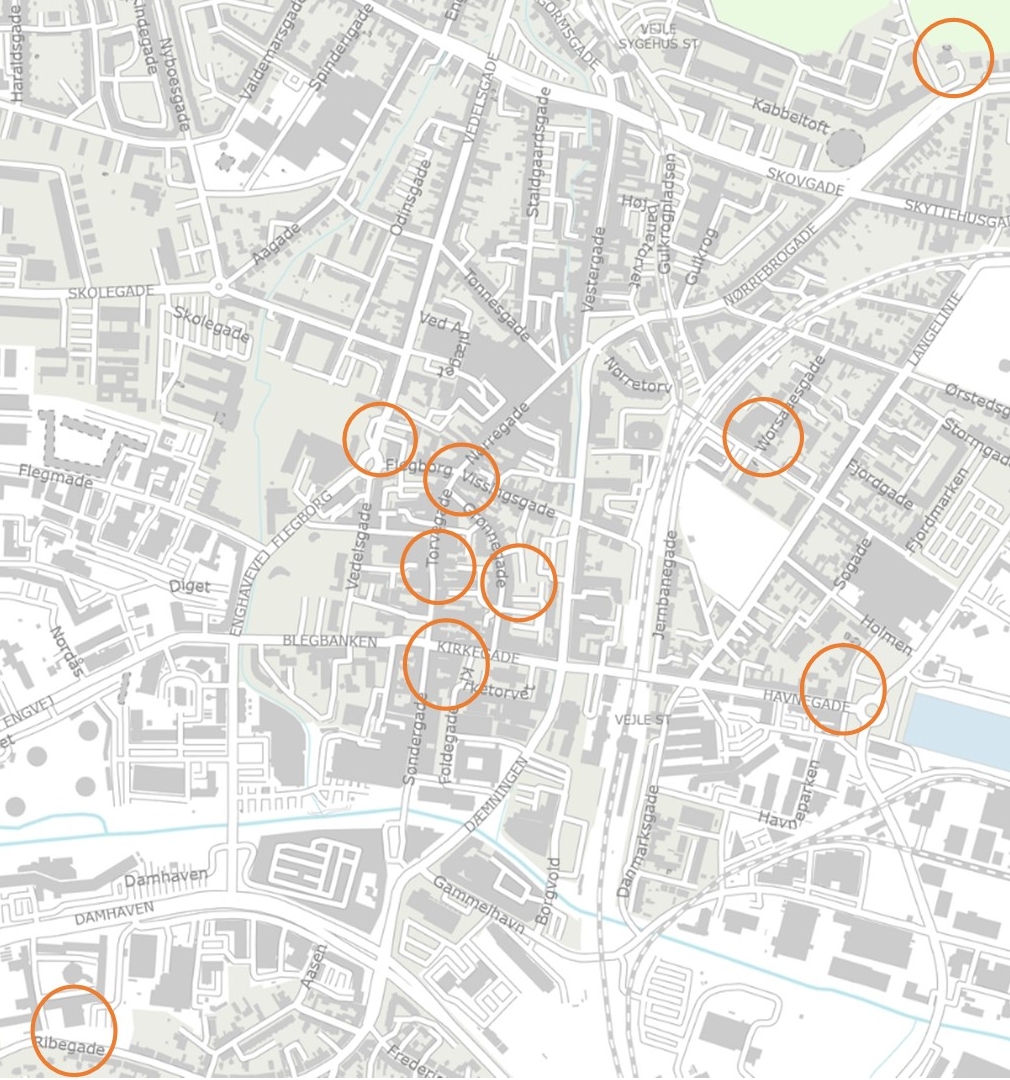Image resolution: width=1010 pixels, height=1080 pixels.
Task: Select the Nørretorv street label
Action: click(x=637, y=376)
